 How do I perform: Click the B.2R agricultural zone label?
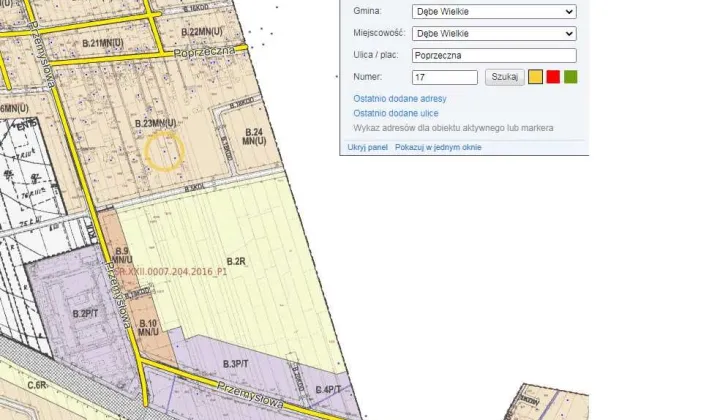[x=236, y=261]
